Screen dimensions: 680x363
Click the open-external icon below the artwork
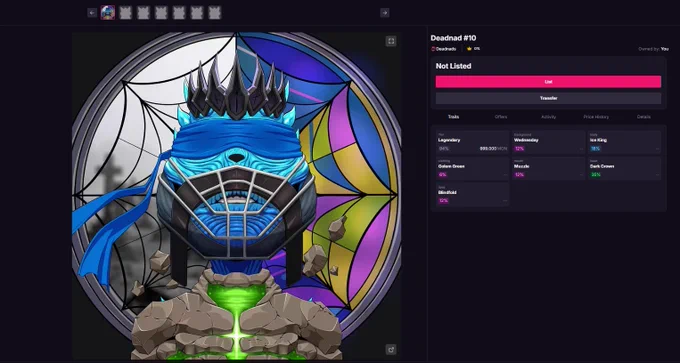(391, 350)
